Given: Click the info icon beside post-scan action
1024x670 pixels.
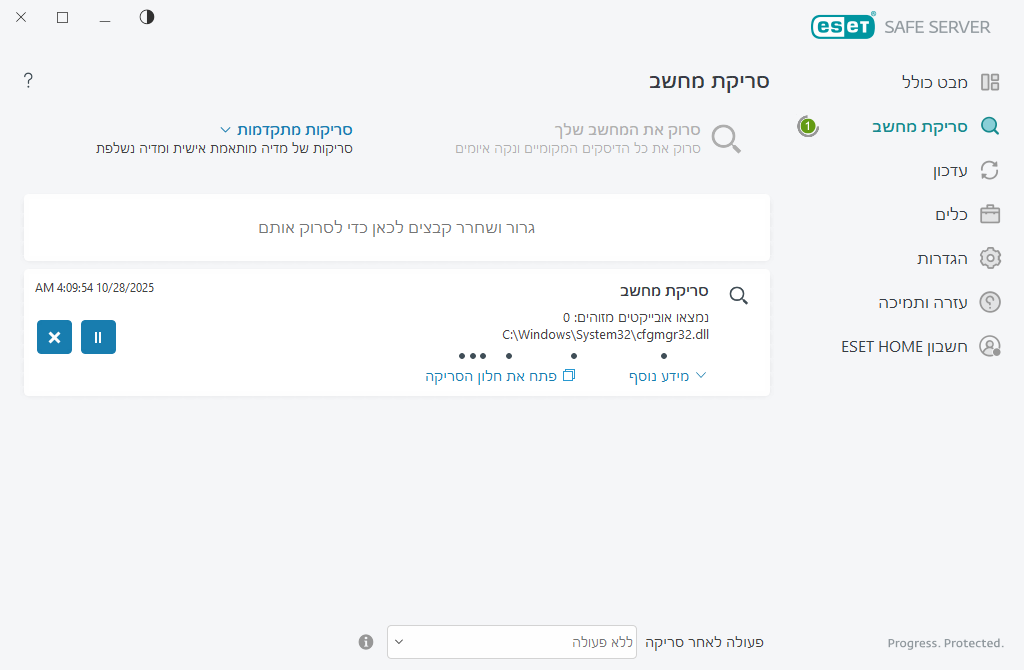Looking at the screenshot, I should coord(366,641).
